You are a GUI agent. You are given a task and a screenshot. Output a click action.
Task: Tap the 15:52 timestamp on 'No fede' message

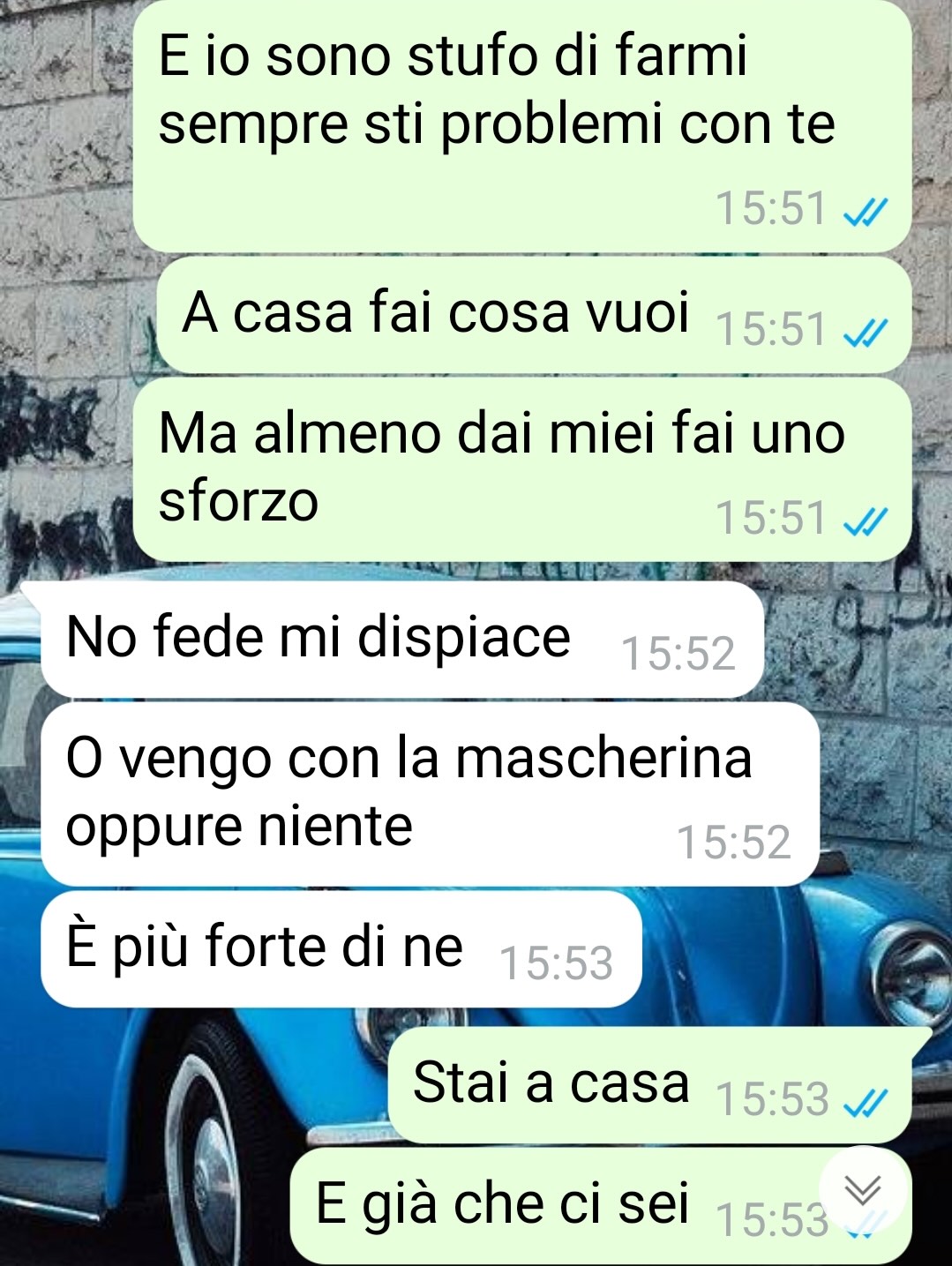point(678,654)
